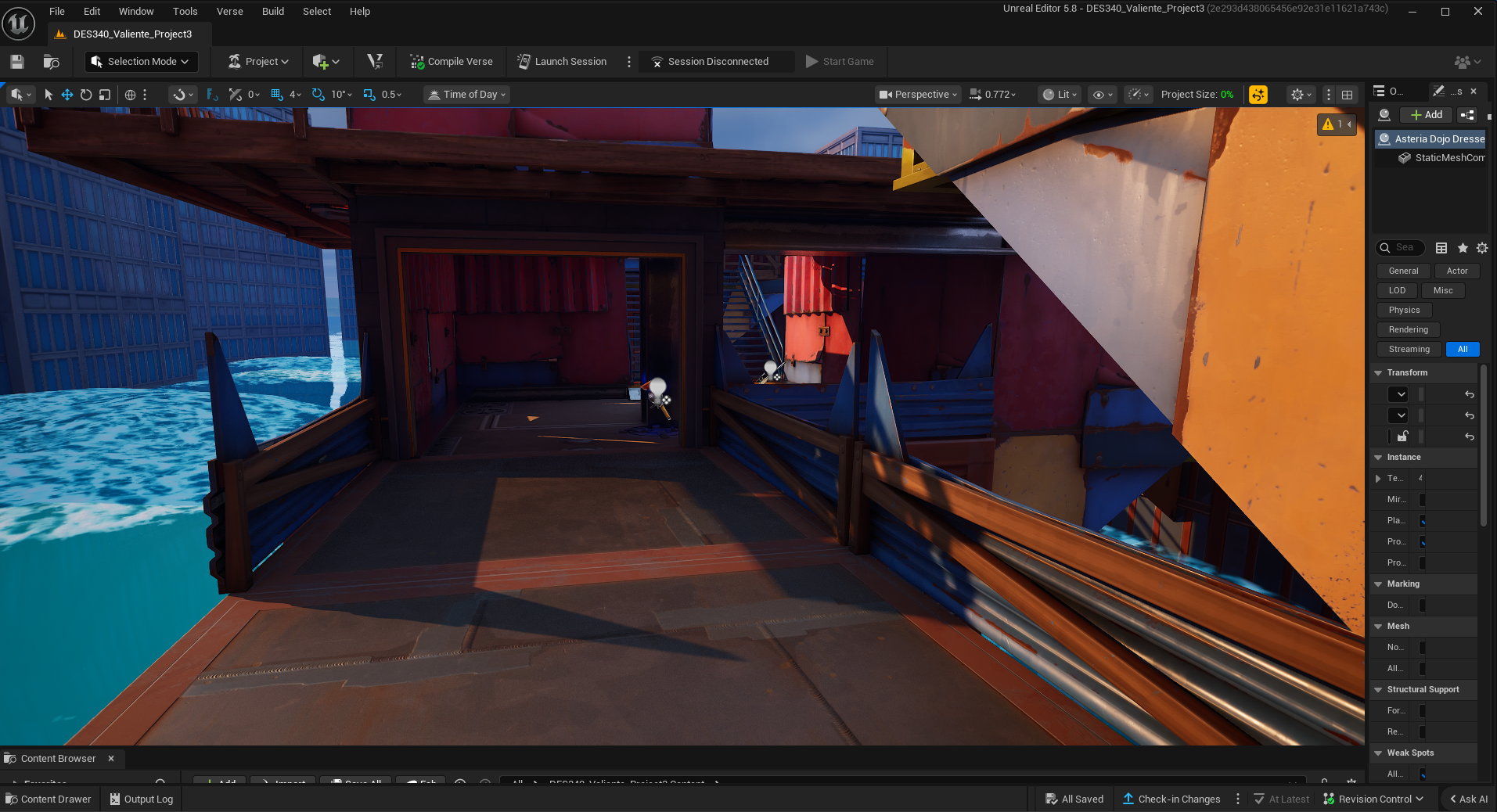
Task: Toggle the Pla... checkbox under Instance
Action: 1422,520
